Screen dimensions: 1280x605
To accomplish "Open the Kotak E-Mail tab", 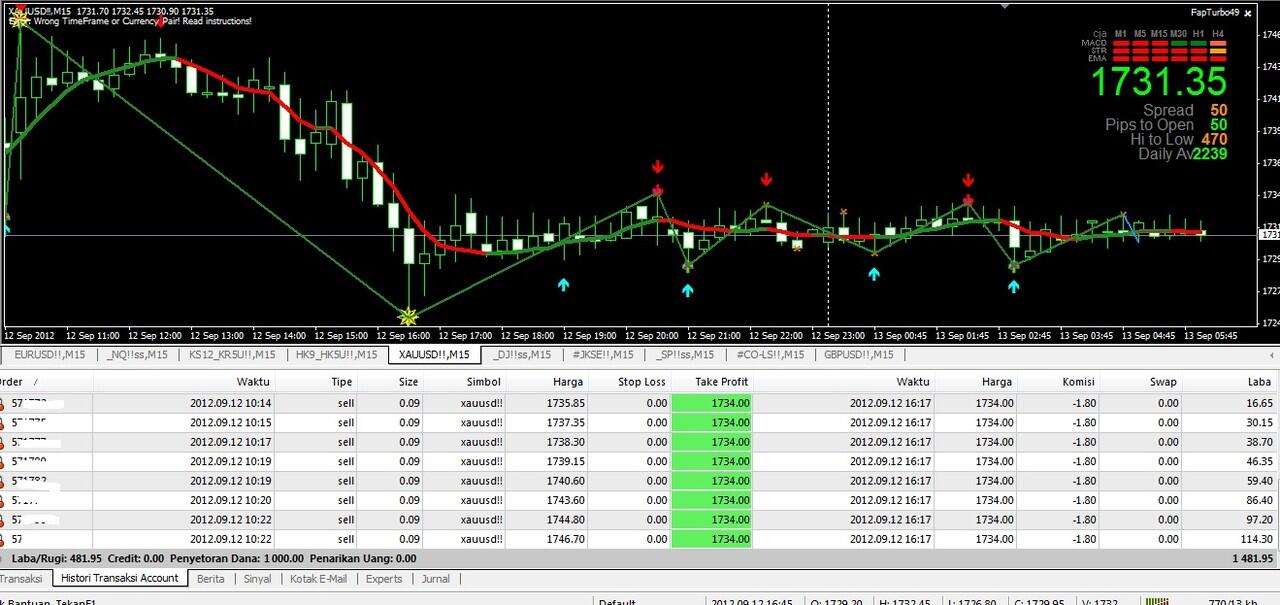I will pos(318,578).
